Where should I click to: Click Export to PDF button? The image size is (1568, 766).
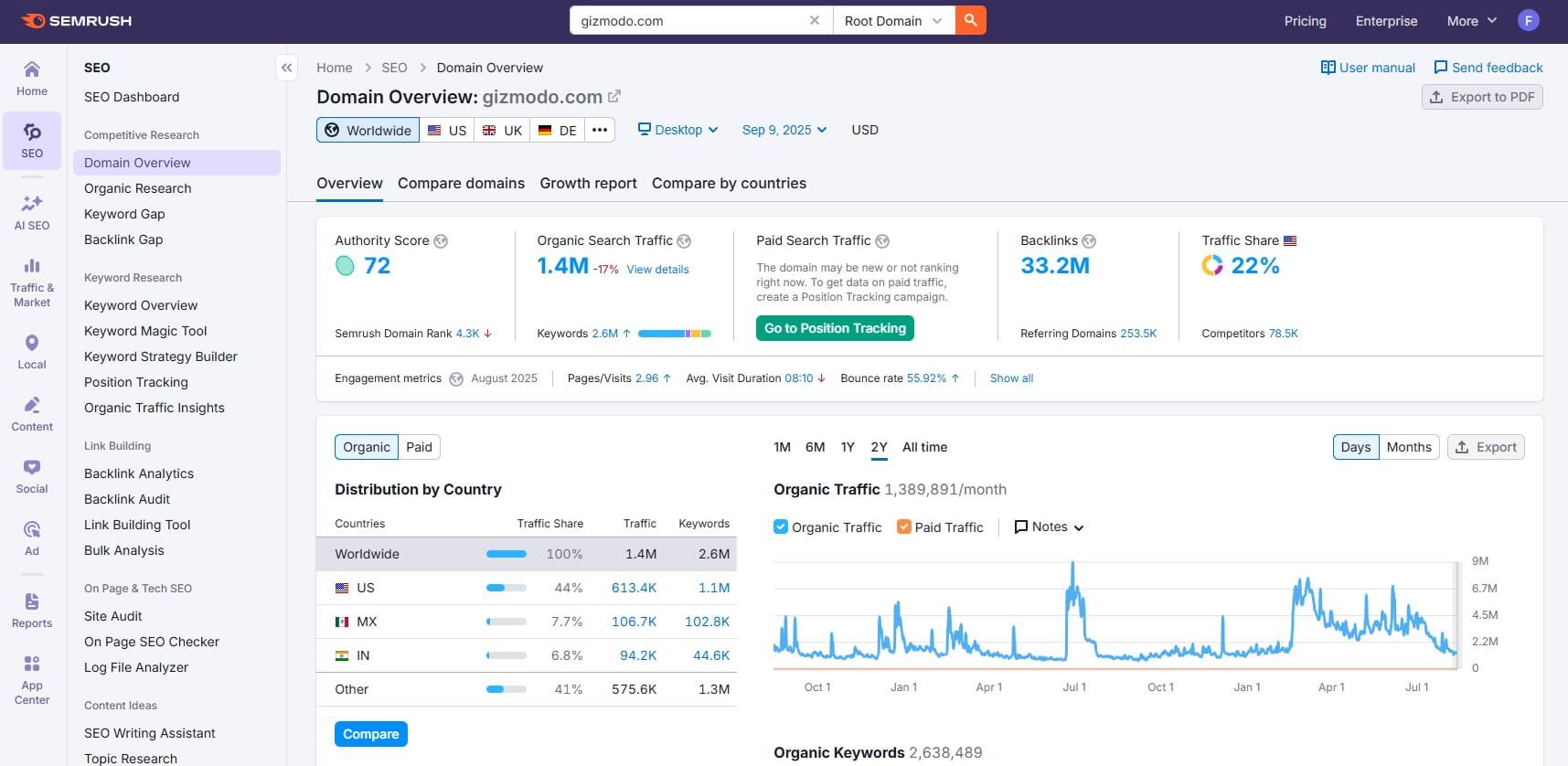click(x=1482, y=97)
